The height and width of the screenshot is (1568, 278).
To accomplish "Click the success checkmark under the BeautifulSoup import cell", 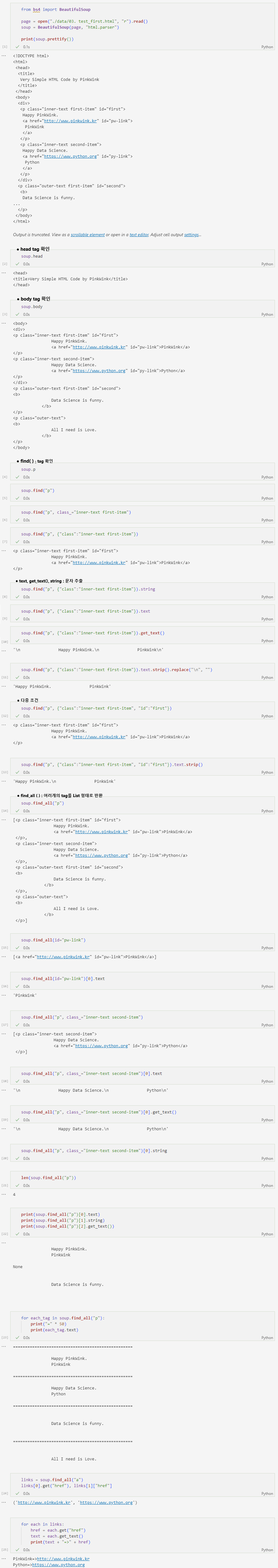I will click(x=18, y=47).
